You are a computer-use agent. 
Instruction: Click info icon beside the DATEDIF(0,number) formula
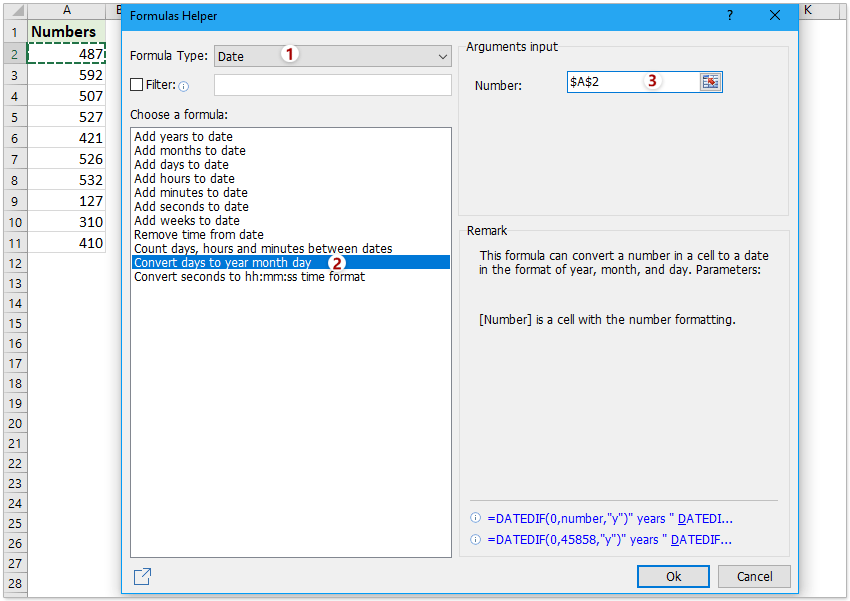coord(475,519)
